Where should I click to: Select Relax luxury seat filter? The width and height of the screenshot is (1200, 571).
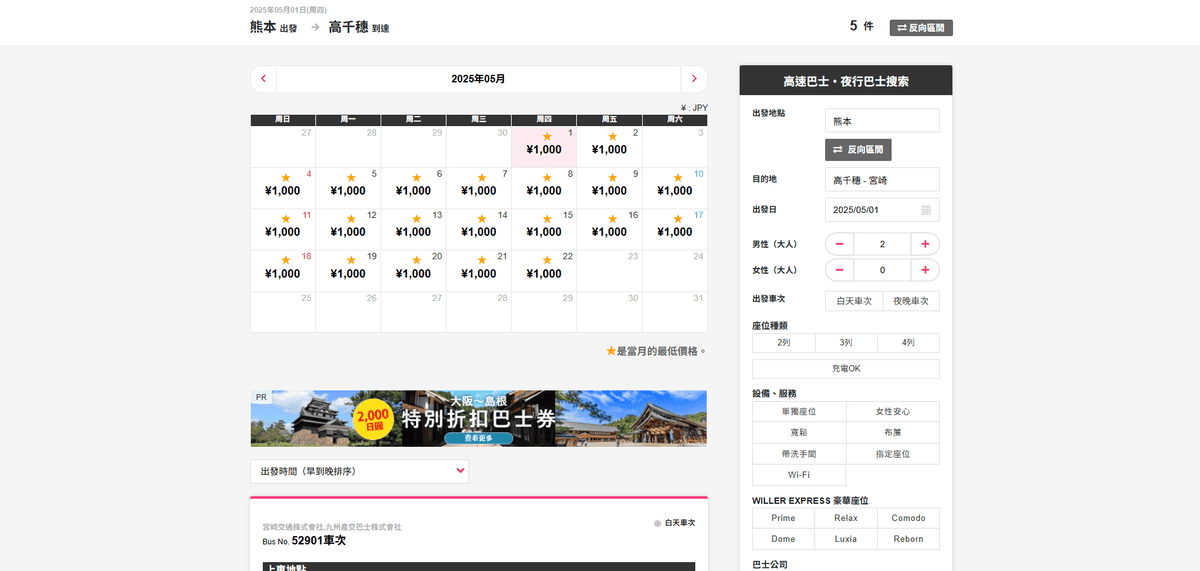click(846, 518)
